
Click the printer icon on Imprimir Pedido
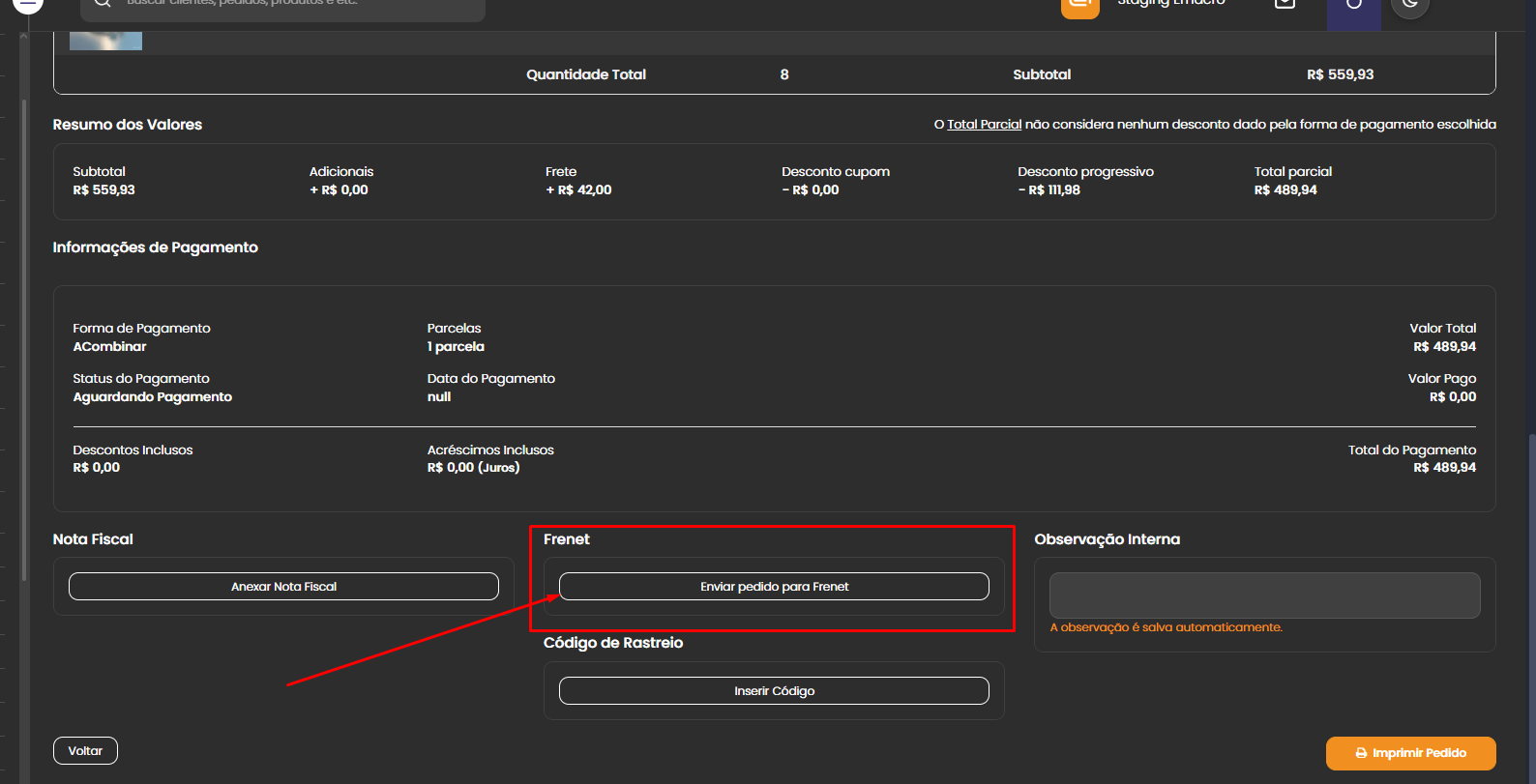(x=1361, y=753)
